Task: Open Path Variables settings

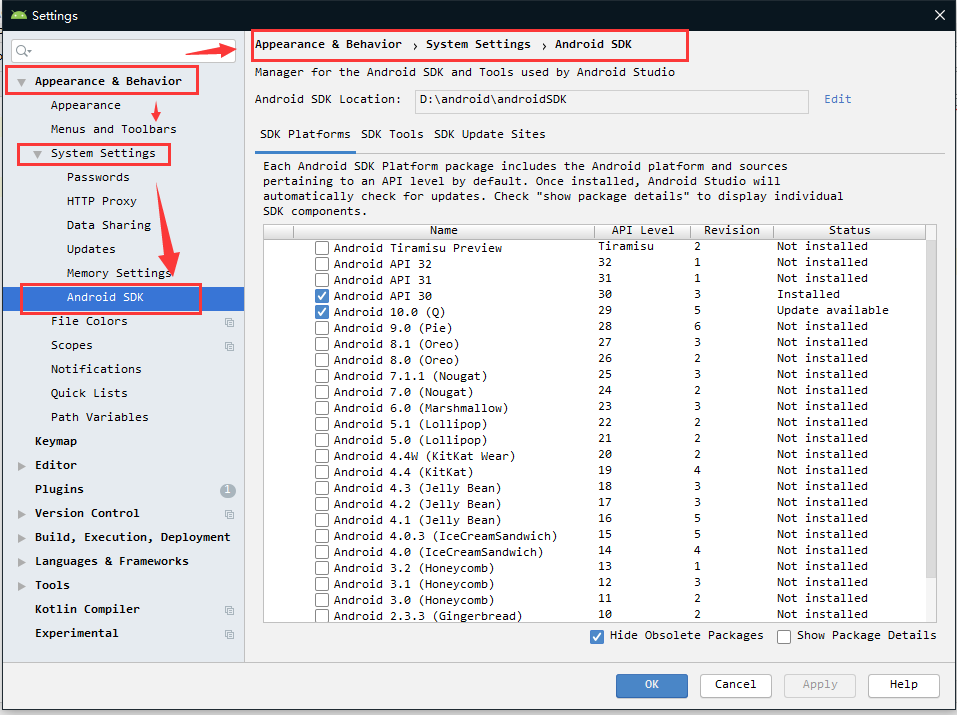Action: click(x=99, y=417)
